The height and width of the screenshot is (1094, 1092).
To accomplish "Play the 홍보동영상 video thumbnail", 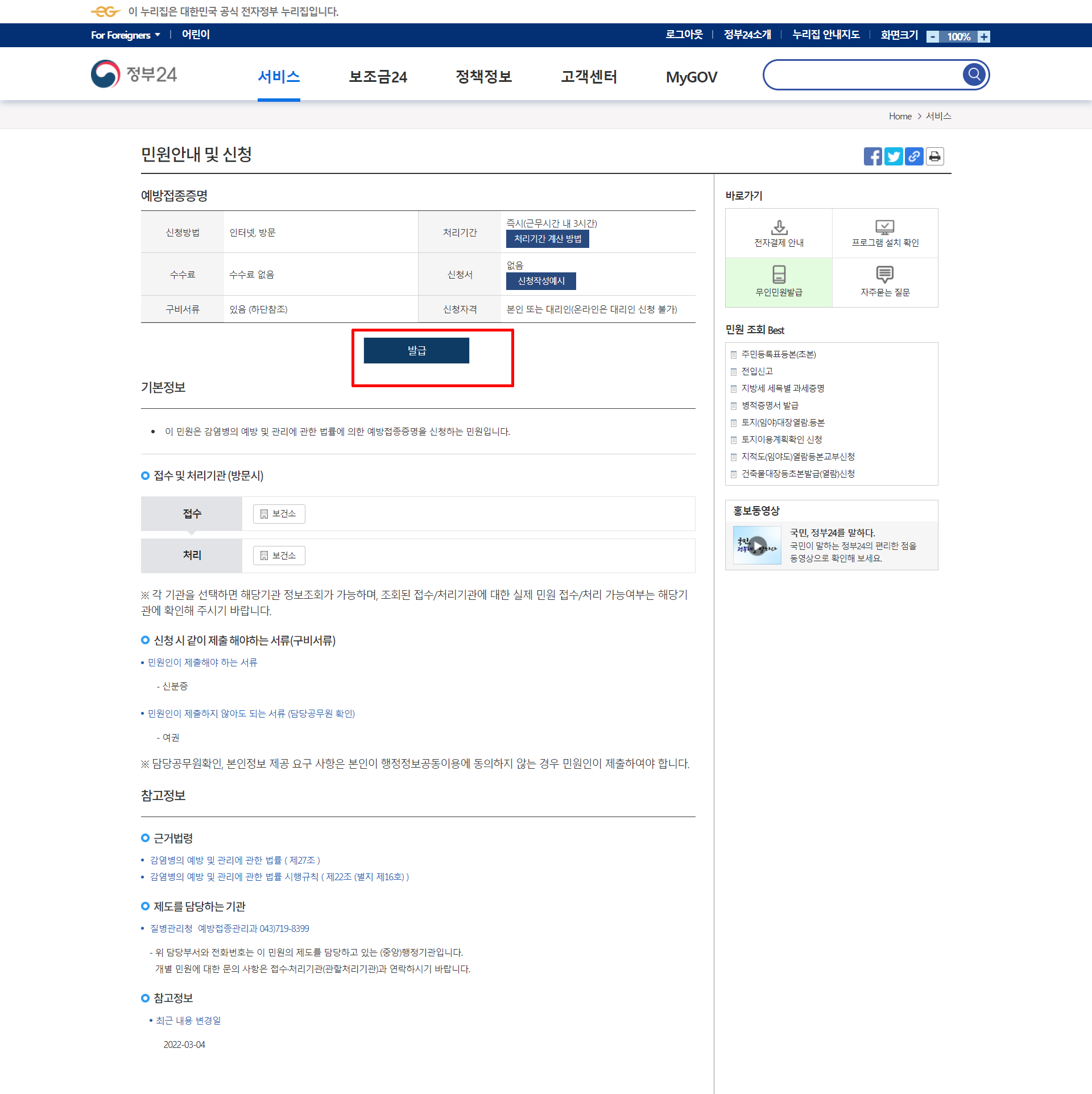I will (x=757, y=546).
